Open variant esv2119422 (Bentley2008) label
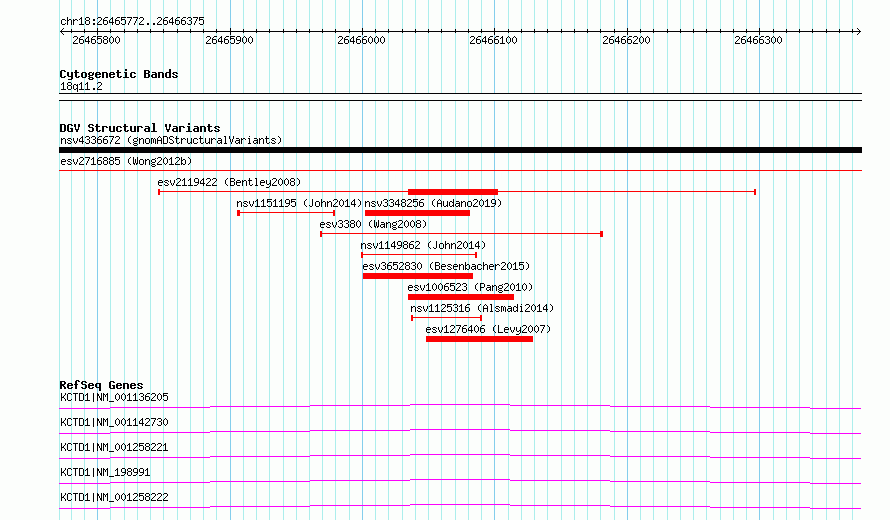This screenshot has height=520, width=890. tap(229, 182)
